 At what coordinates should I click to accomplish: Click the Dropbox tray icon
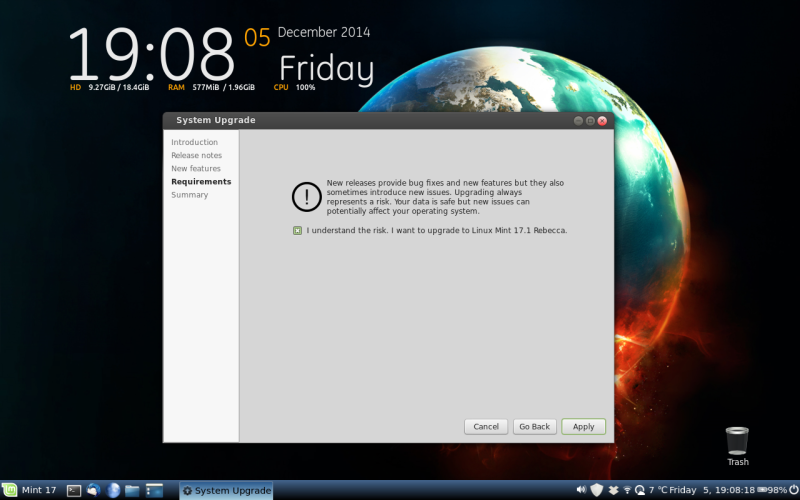(x=612, y=490)
